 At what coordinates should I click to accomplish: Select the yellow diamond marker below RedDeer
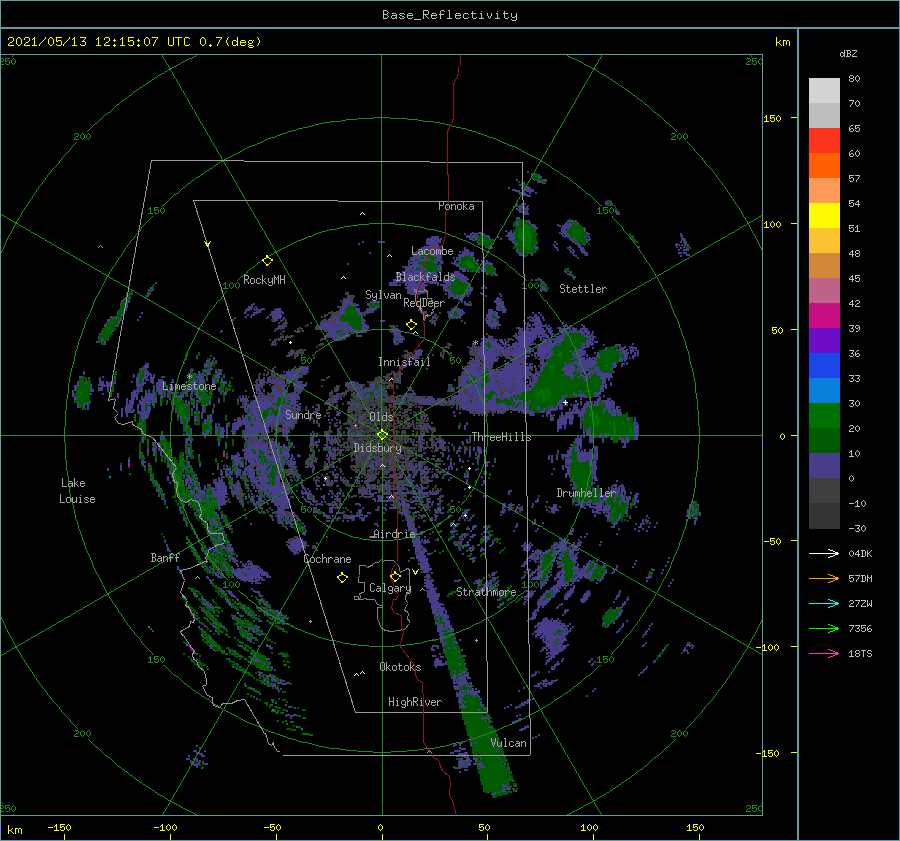pos(411,325)
